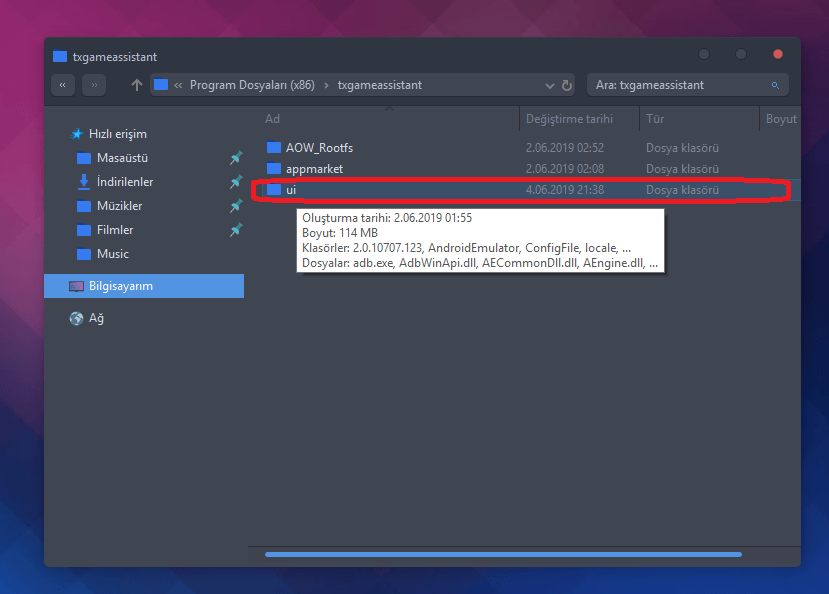The height and width of the screenshot is (594, 829).
Task: Click the AOW_Rootfs folder icon
Action: (274, 147)
